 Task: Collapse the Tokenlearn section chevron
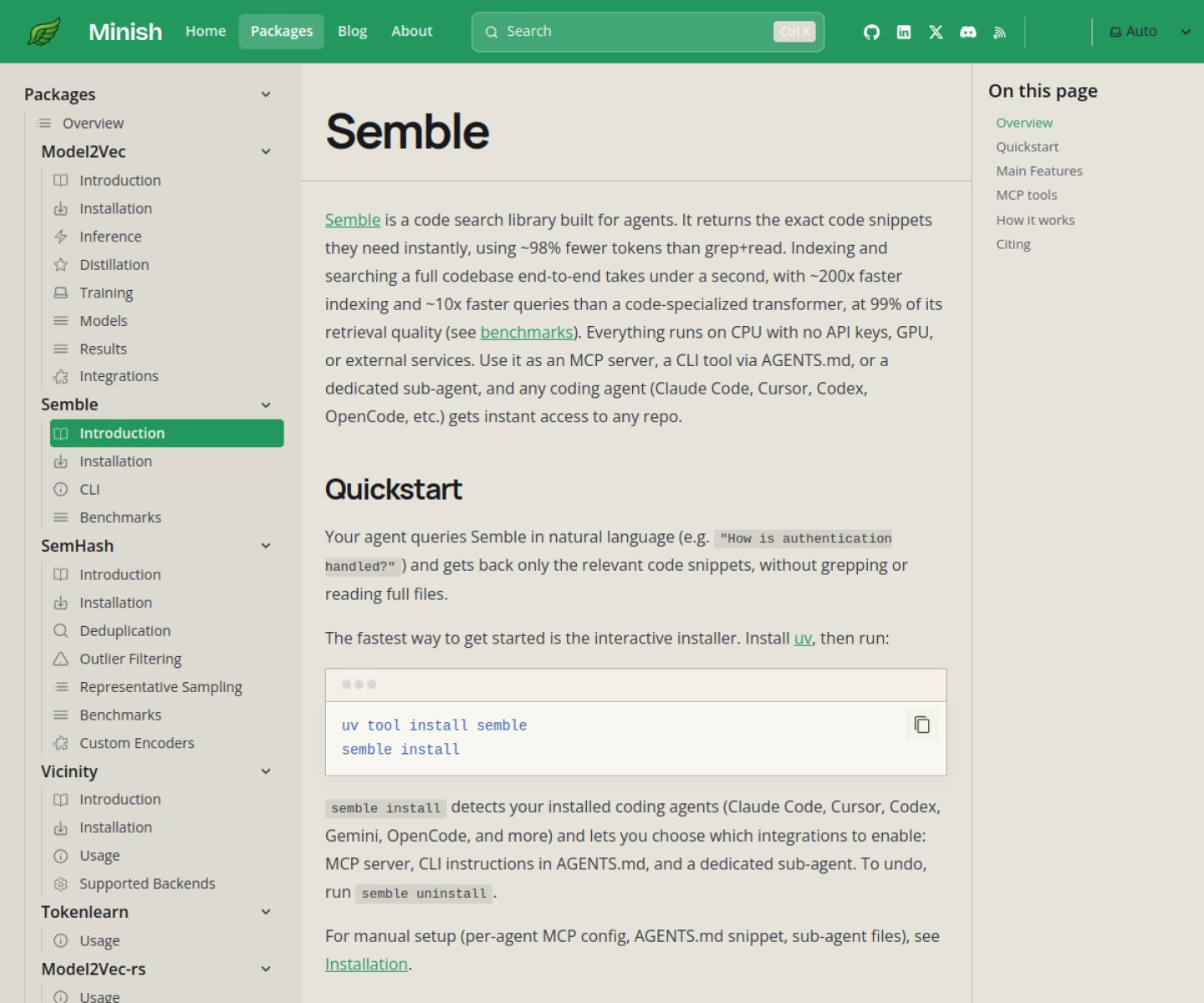[x=266, y=912]
